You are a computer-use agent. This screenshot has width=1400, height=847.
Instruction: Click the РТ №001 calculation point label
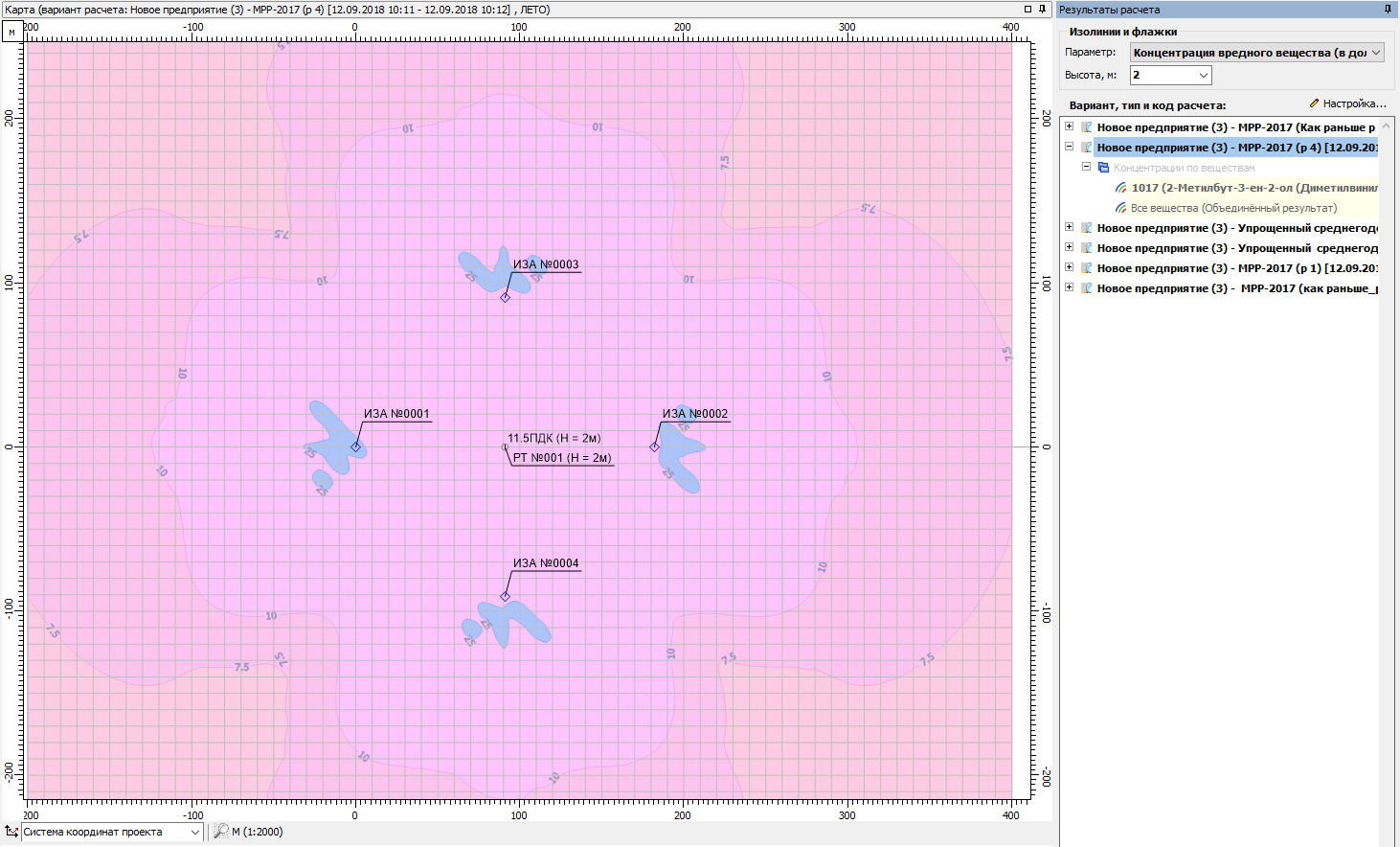(561, 458)
